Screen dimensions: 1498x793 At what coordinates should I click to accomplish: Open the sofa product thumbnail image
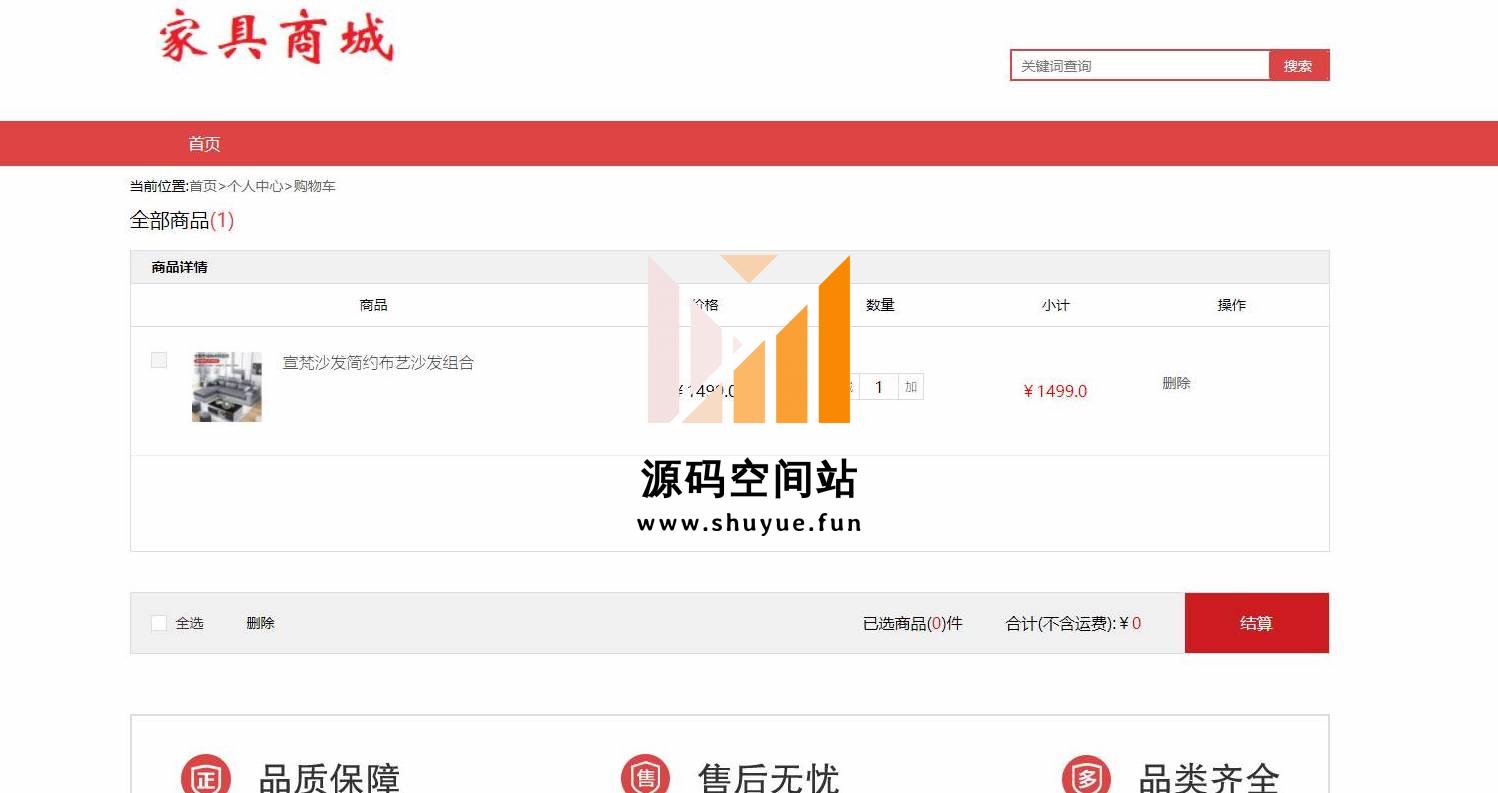click(227, 387)
